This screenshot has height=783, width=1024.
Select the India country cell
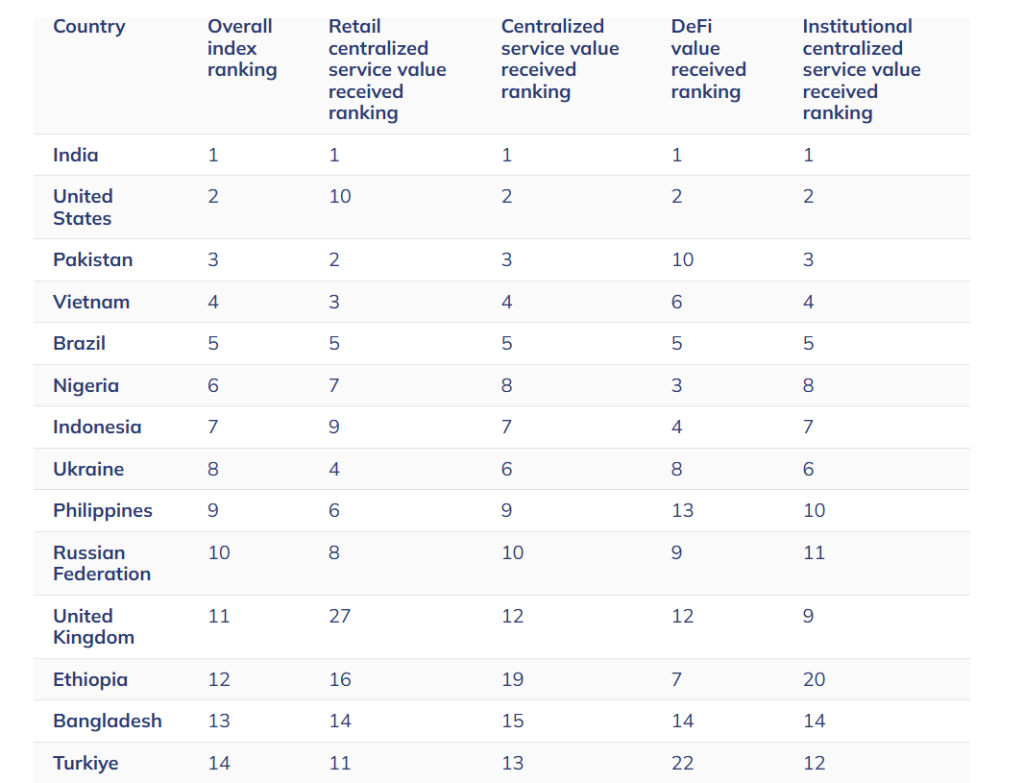pyautogui.click(x=76, y=155)
